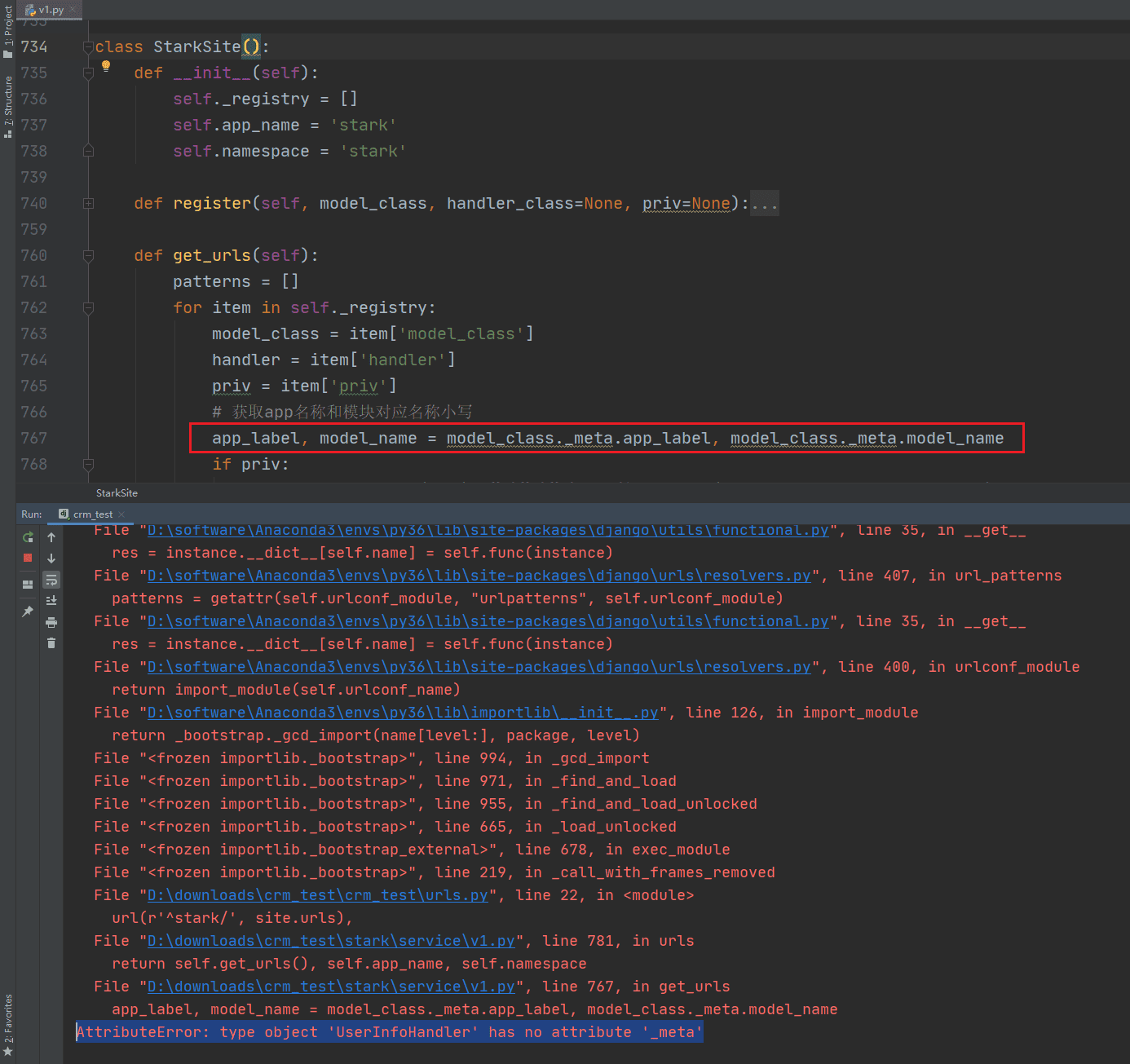
Task: Click the self.app_name = 'stark' line
Action: coord(285,126)
